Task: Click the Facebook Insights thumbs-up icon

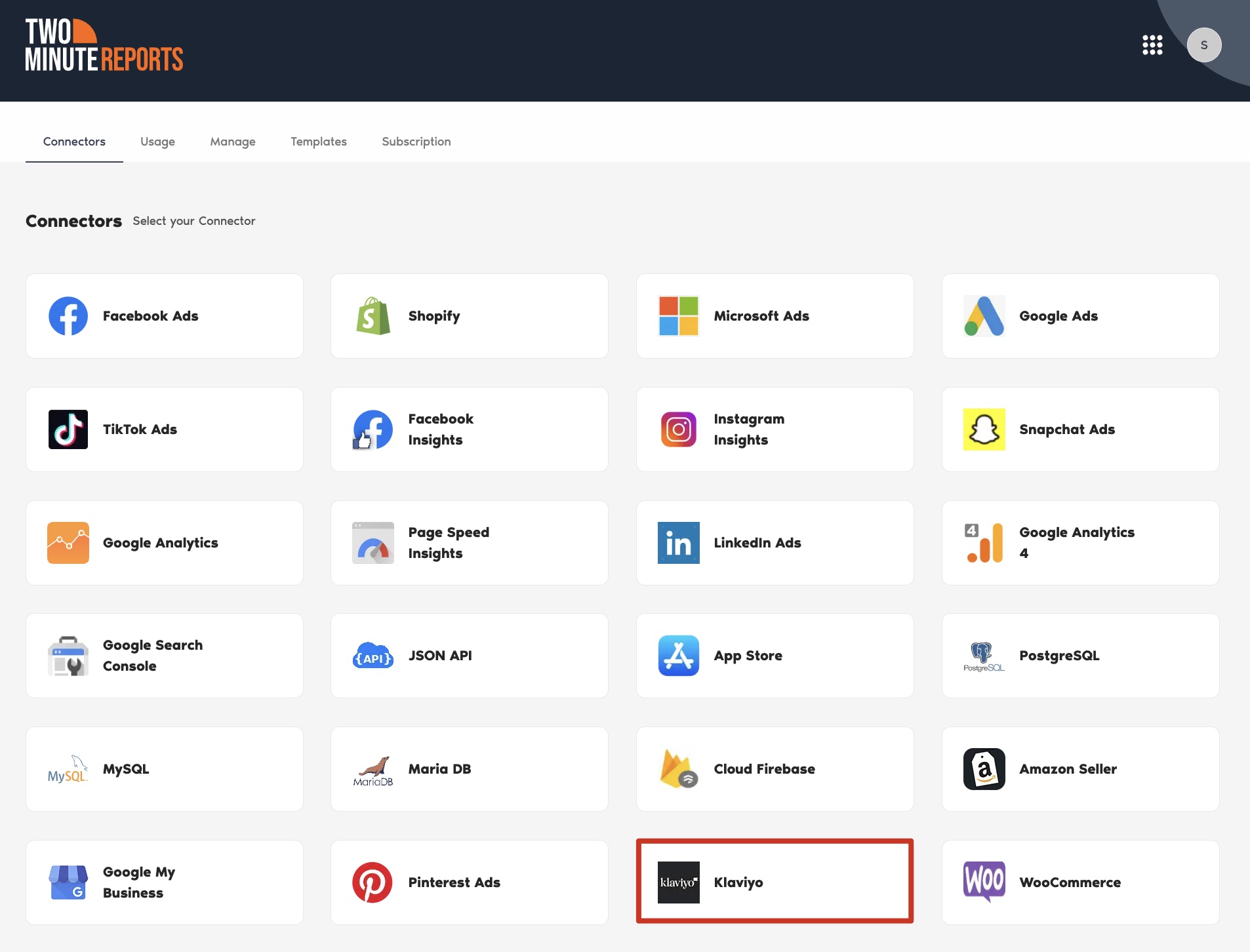Action: [x=373, y=429]
